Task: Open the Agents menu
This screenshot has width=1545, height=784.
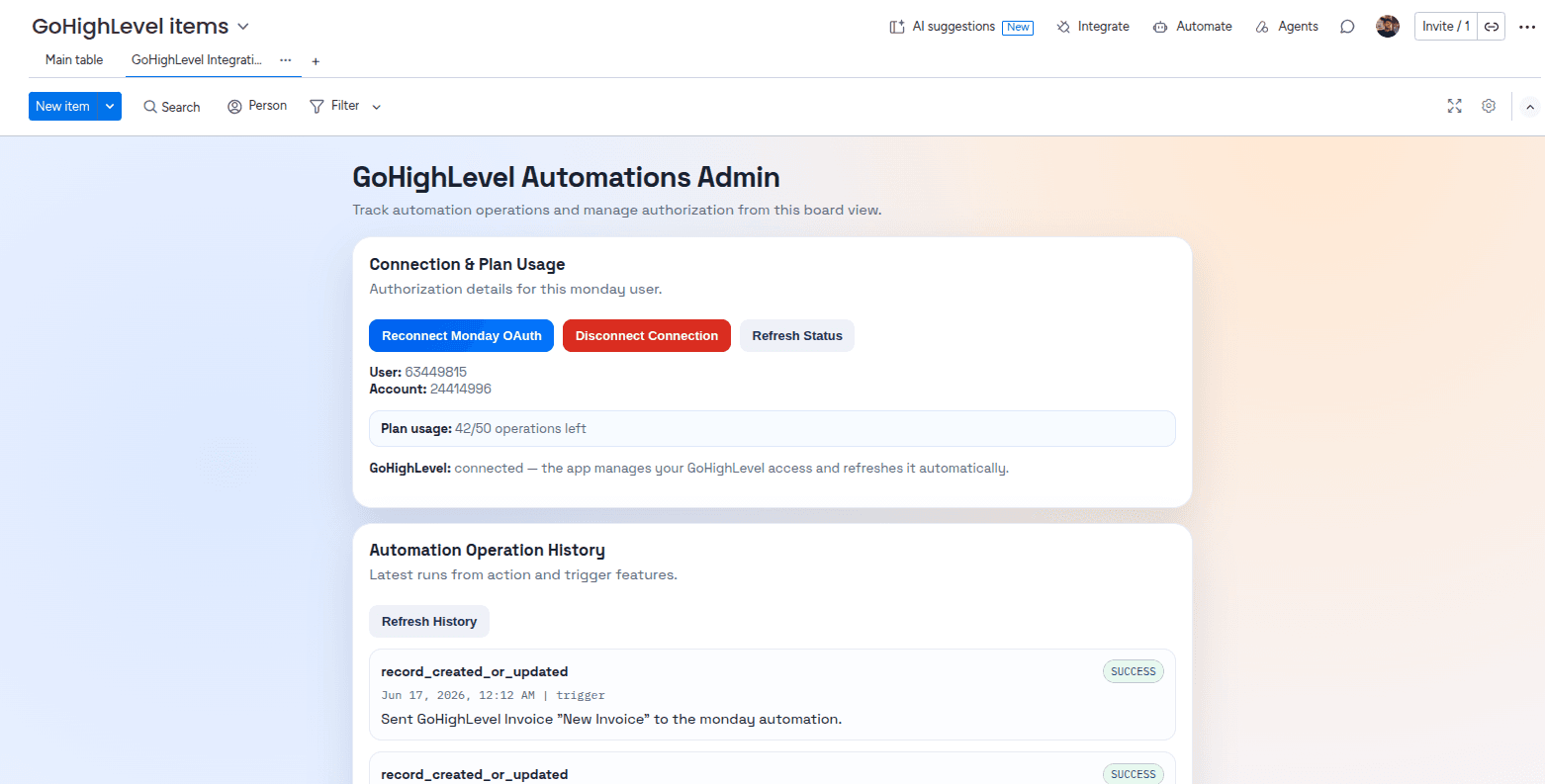Action: click(1286, 27)
